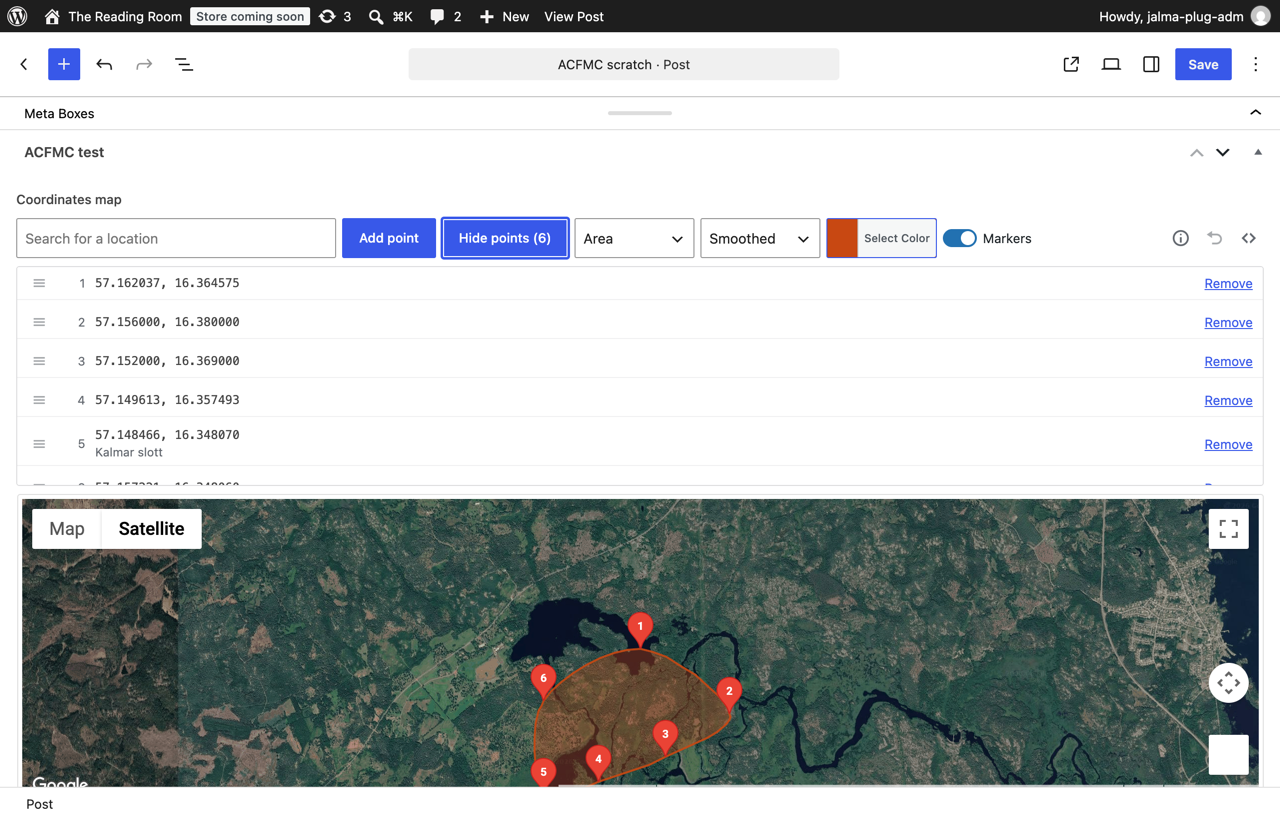
Task: Grab the drag handle of point 5
Action: click(39, 444)
